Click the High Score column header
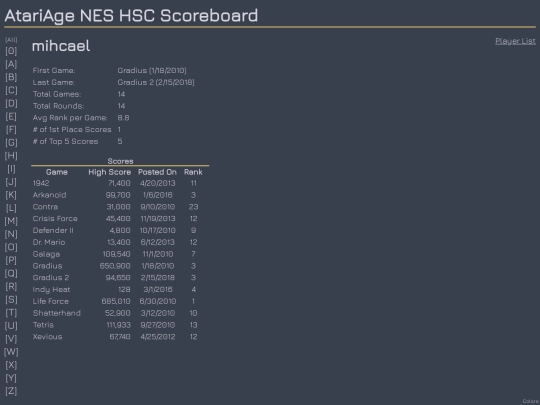Viewport: 540px width, 405px height. coord(110,172)
